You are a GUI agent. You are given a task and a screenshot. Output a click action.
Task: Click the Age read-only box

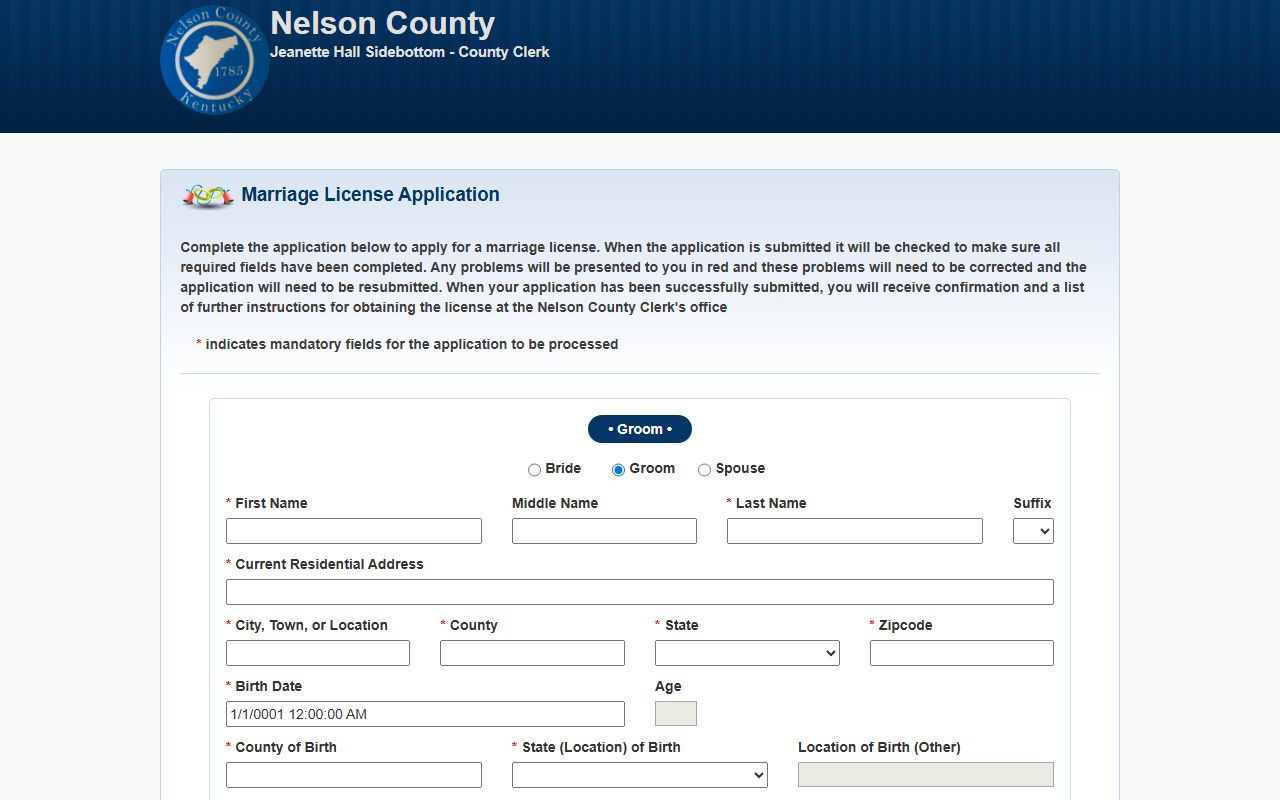[x=676, y=714]
